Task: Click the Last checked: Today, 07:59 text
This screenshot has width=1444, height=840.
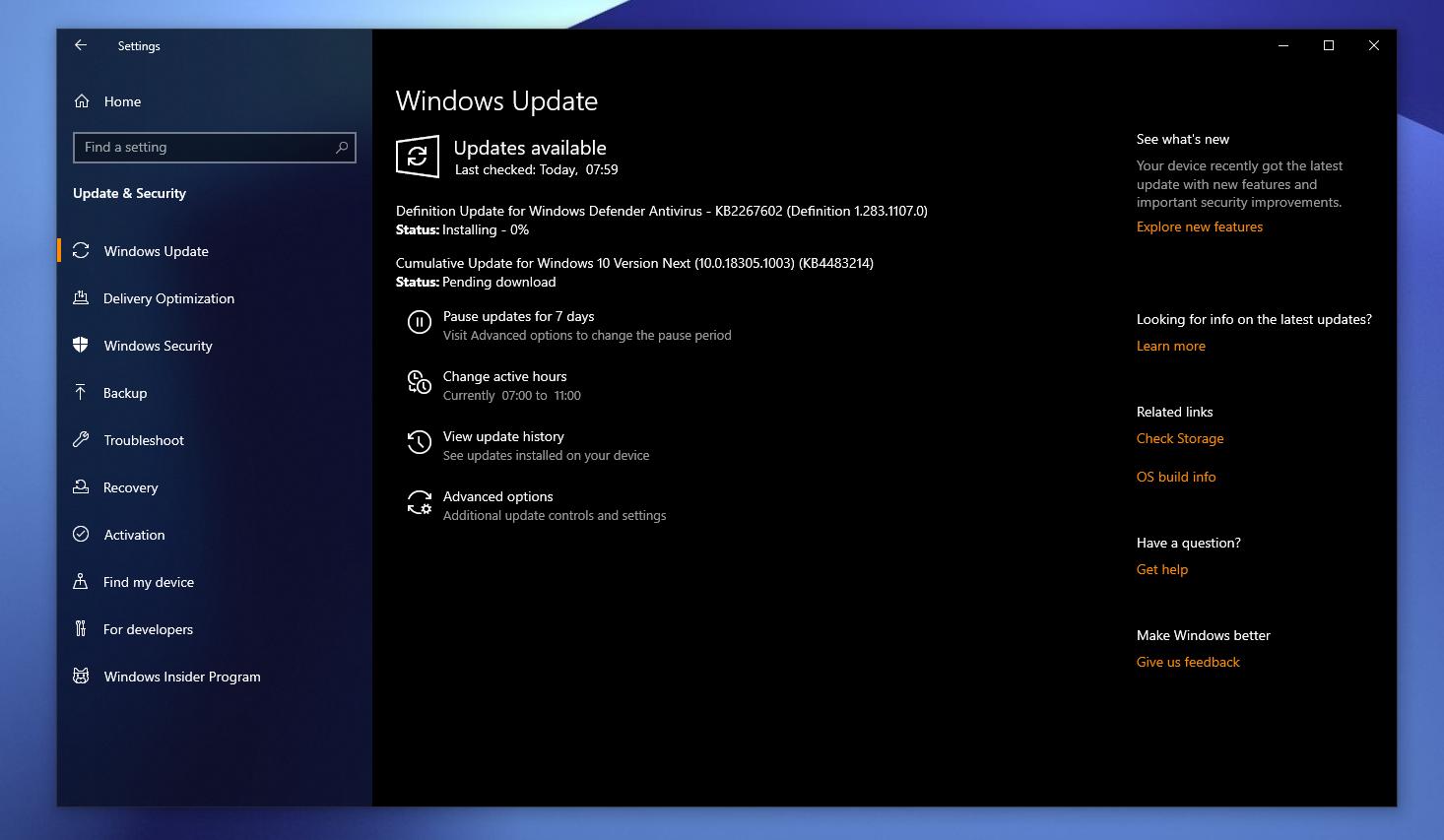Action: click(x=536, y=169)
